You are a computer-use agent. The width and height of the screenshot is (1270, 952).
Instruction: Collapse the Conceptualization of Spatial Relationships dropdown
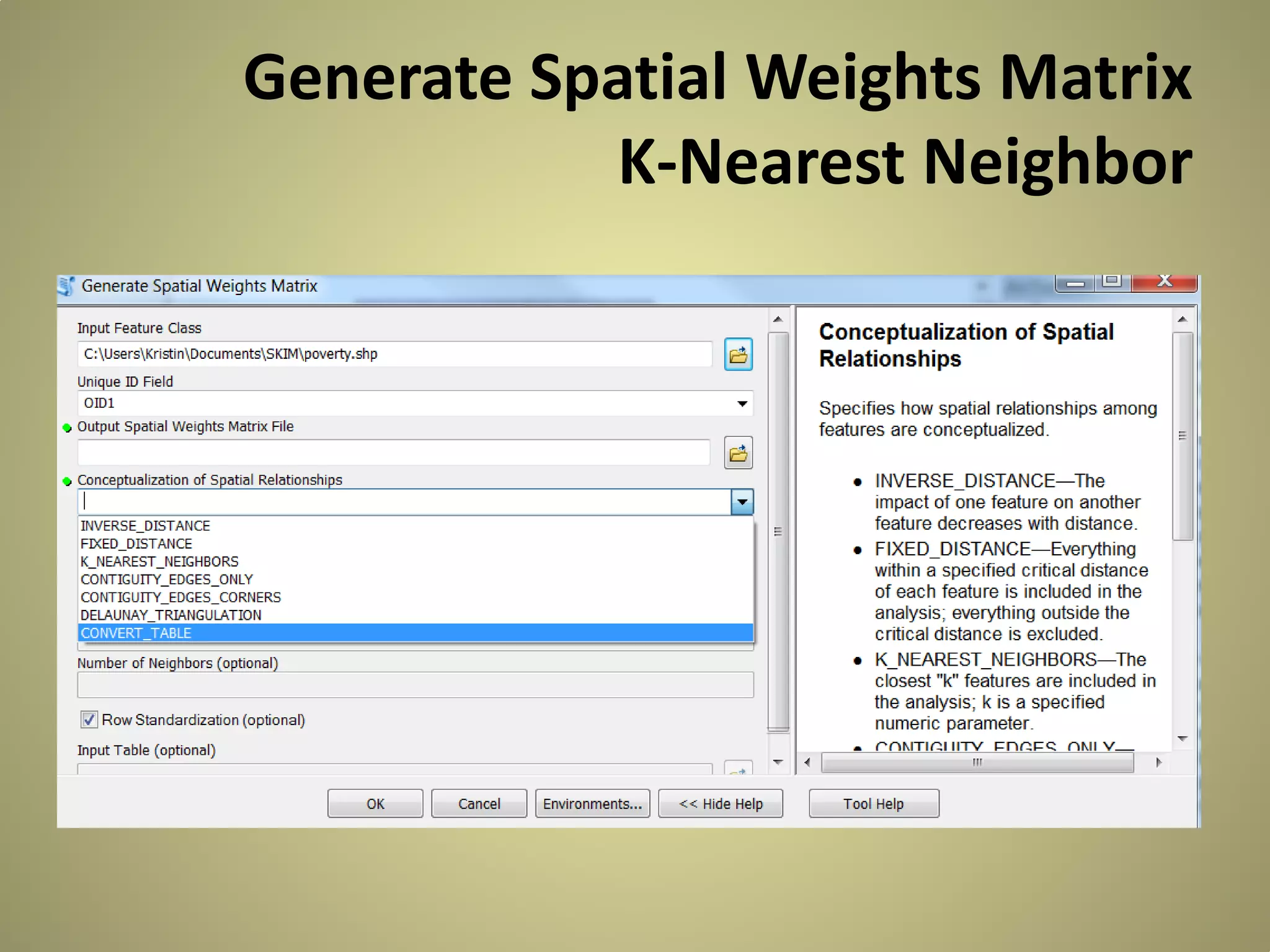coord(742,502)
